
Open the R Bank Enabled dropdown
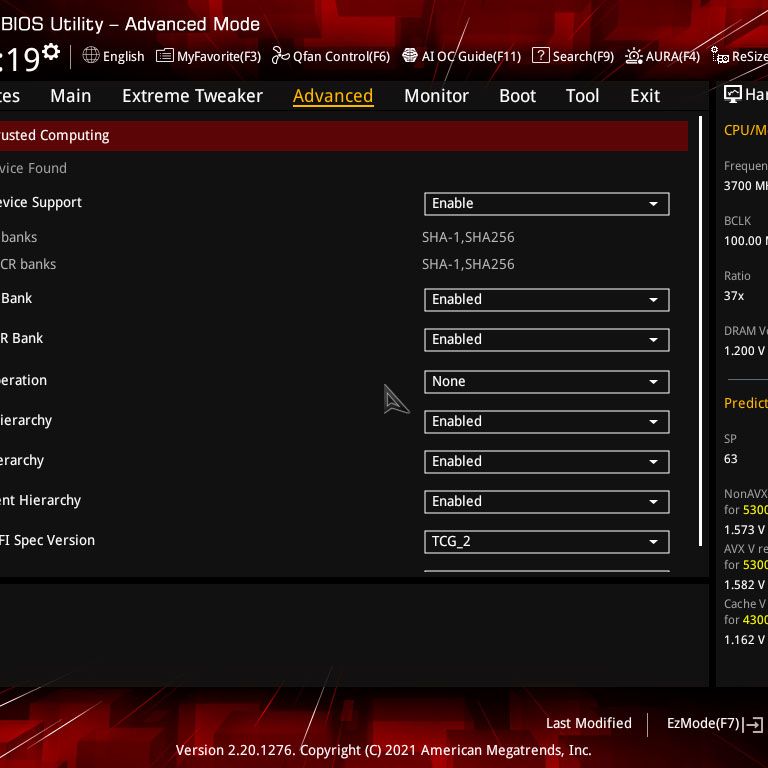coord(547,340)
